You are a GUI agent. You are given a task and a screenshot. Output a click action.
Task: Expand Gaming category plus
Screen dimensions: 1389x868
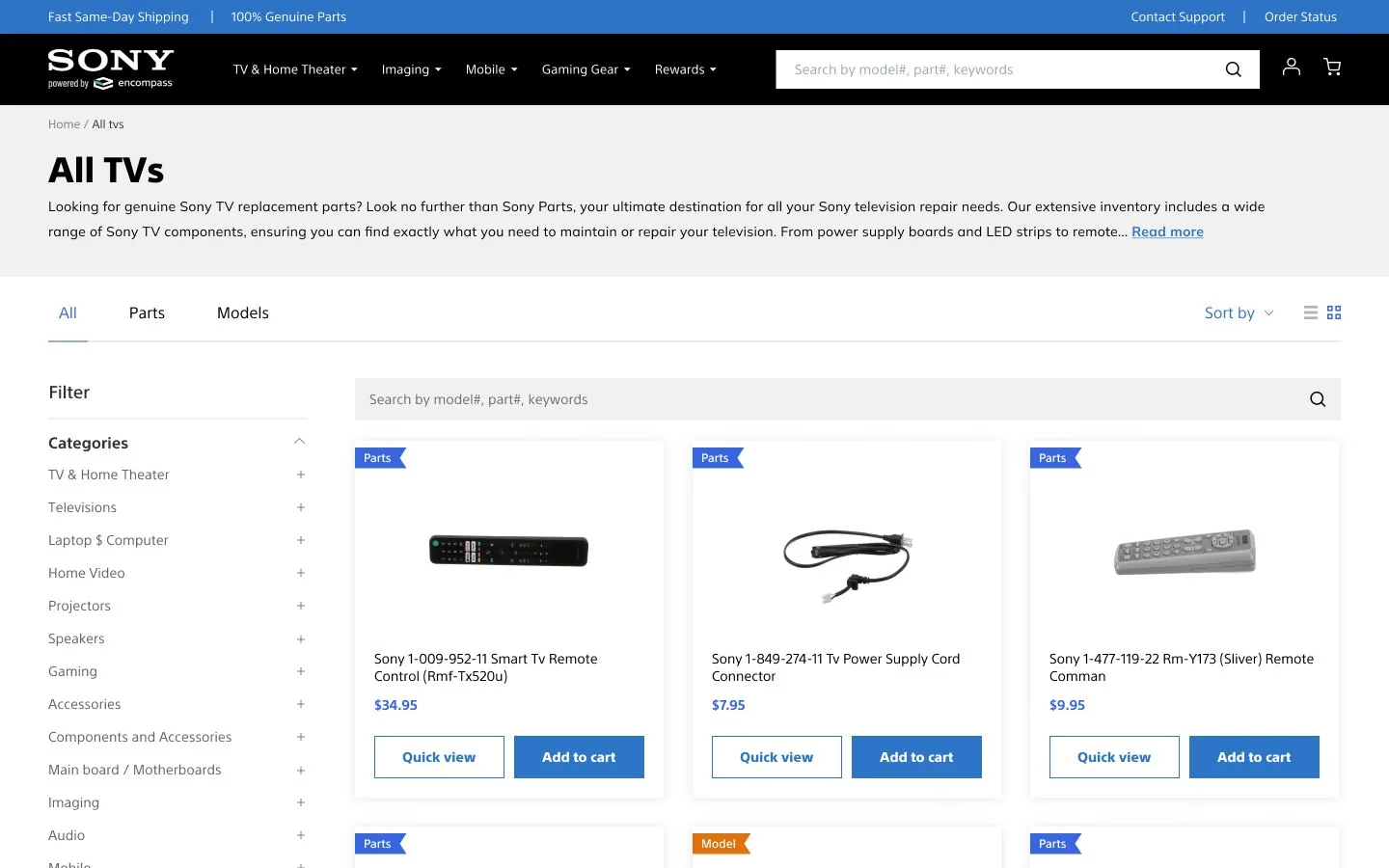pyautogui.click(x=301, y=671)
